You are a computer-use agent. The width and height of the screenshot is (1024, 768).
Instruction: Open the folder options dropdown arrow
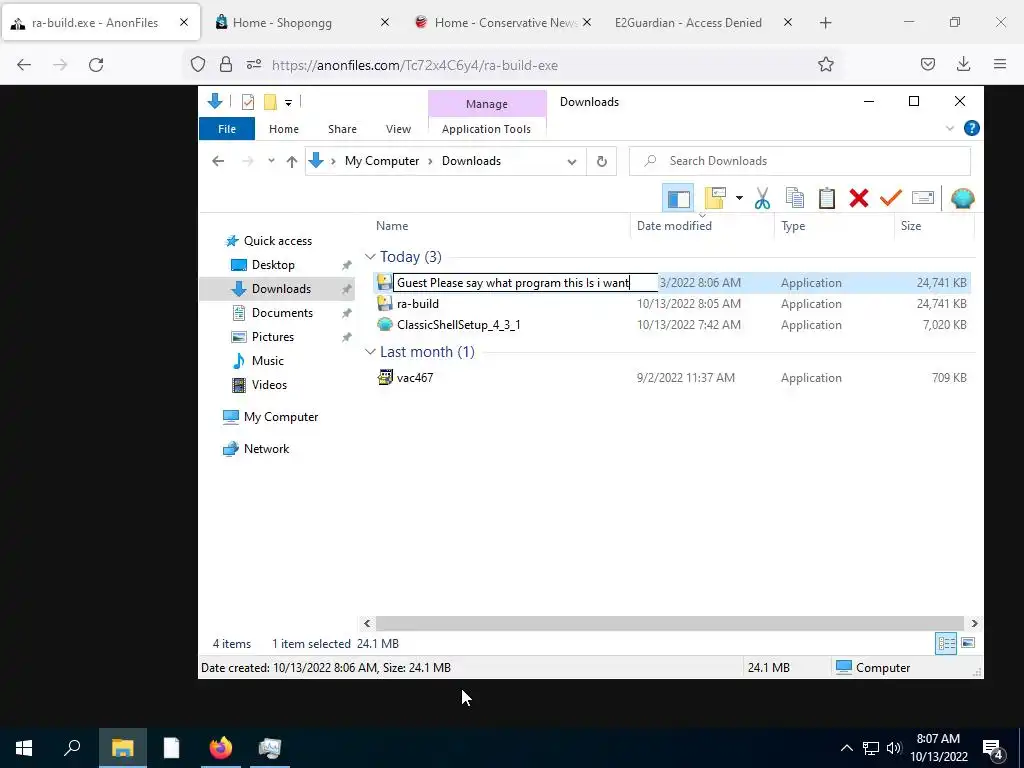739,198
